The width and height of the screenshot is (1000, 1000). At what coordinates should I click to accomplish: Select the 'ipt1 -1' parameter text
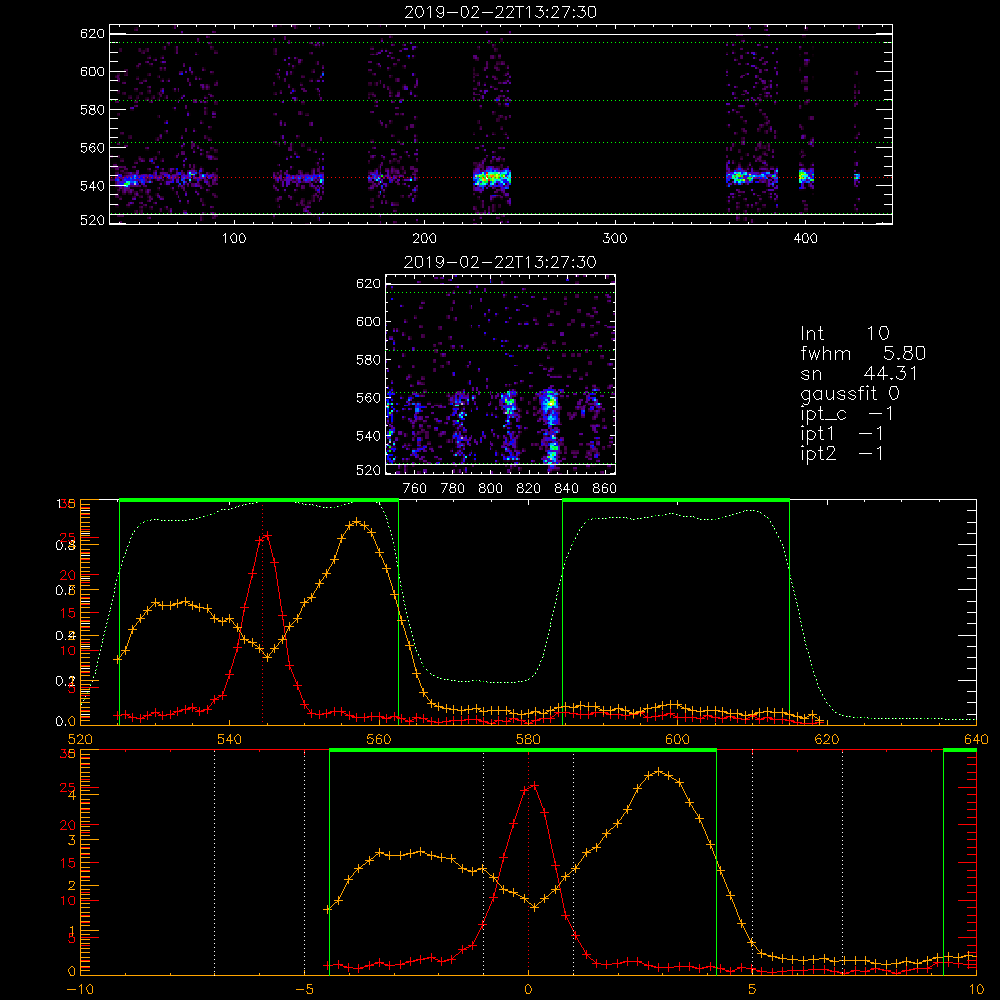(x=842, y=434)
